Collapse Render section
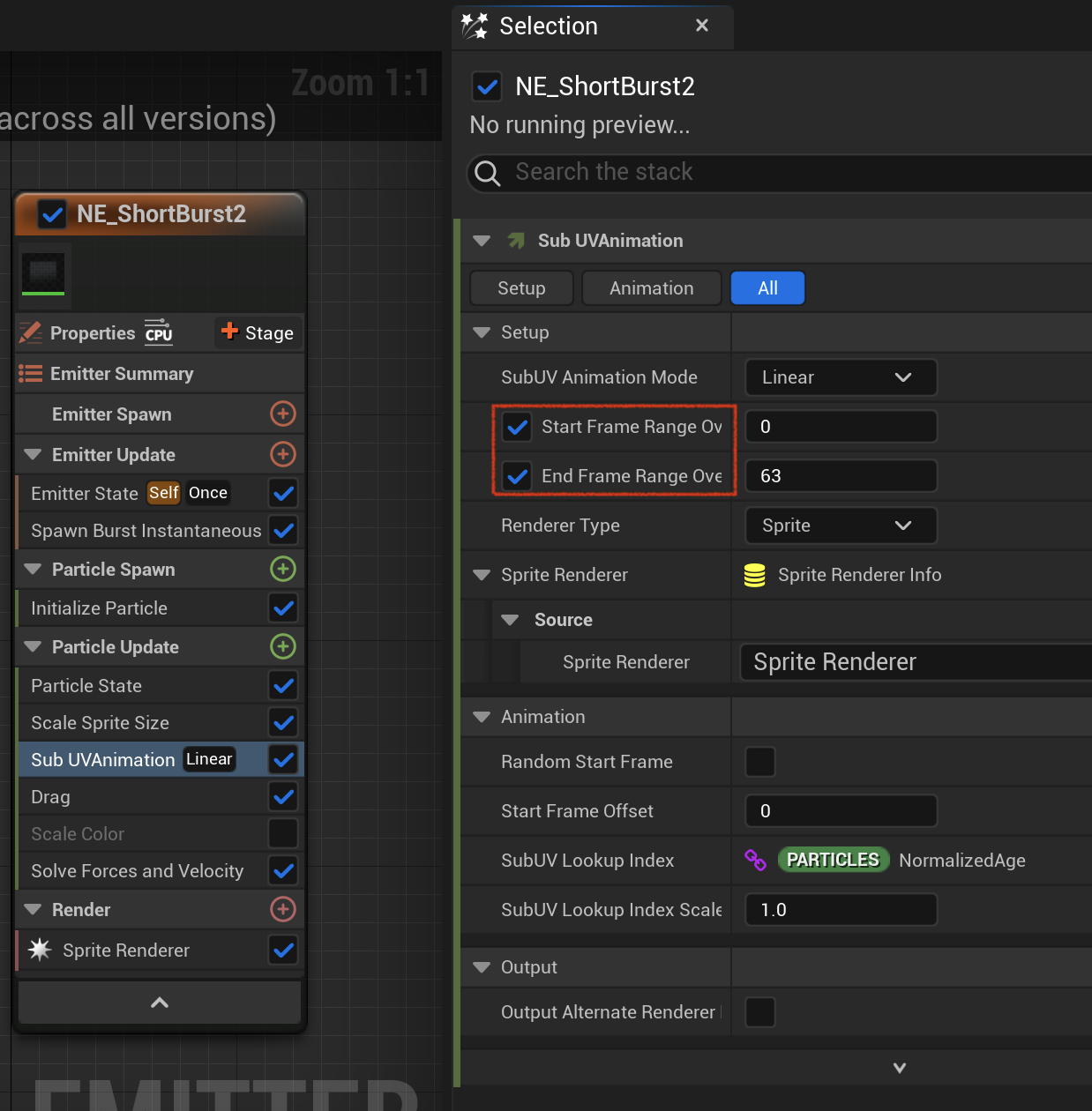Viewport: 1092px width, 1111px height. 33,910
